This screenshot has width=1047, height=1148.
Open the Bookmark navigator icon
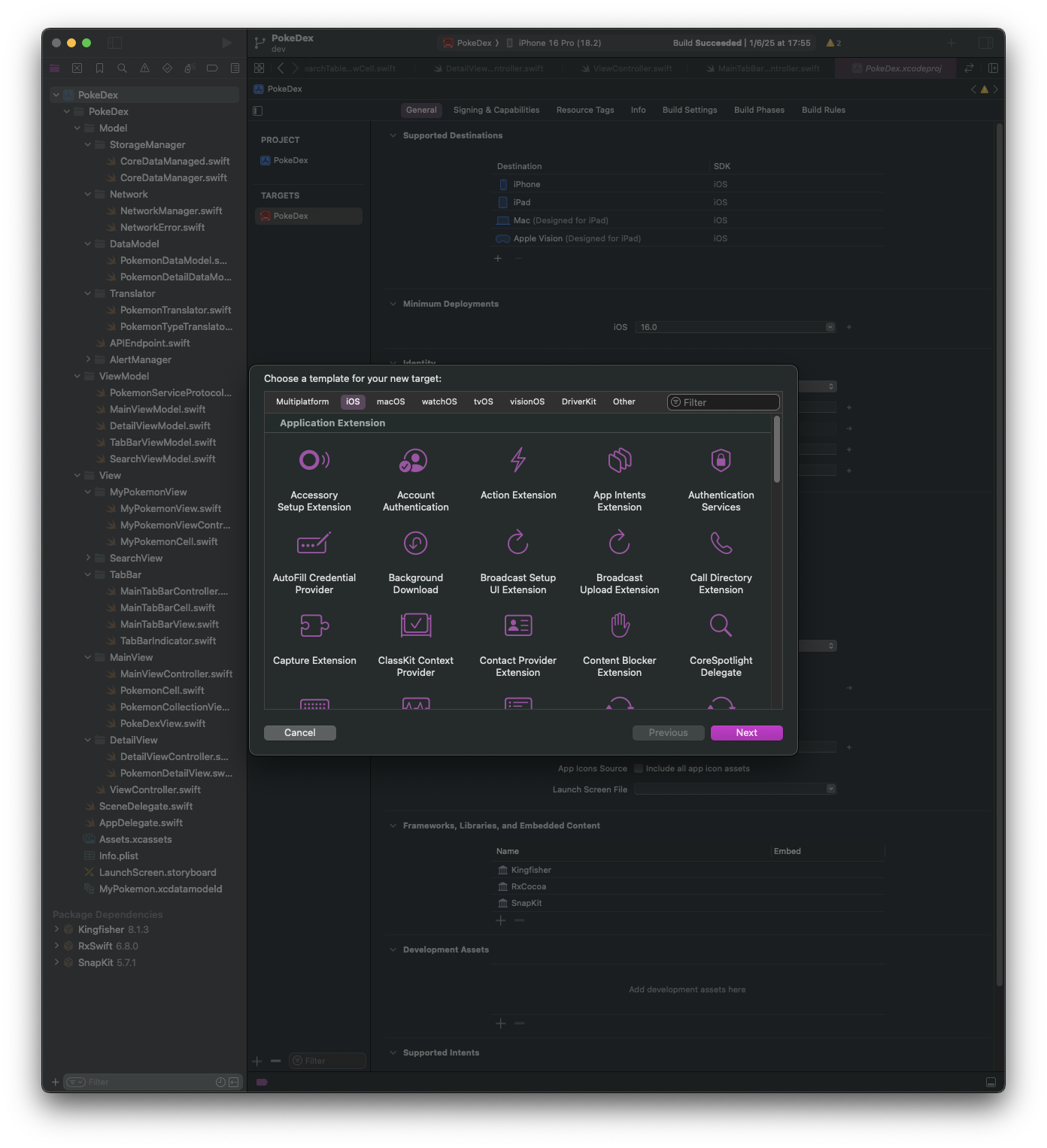pos(99,68)
